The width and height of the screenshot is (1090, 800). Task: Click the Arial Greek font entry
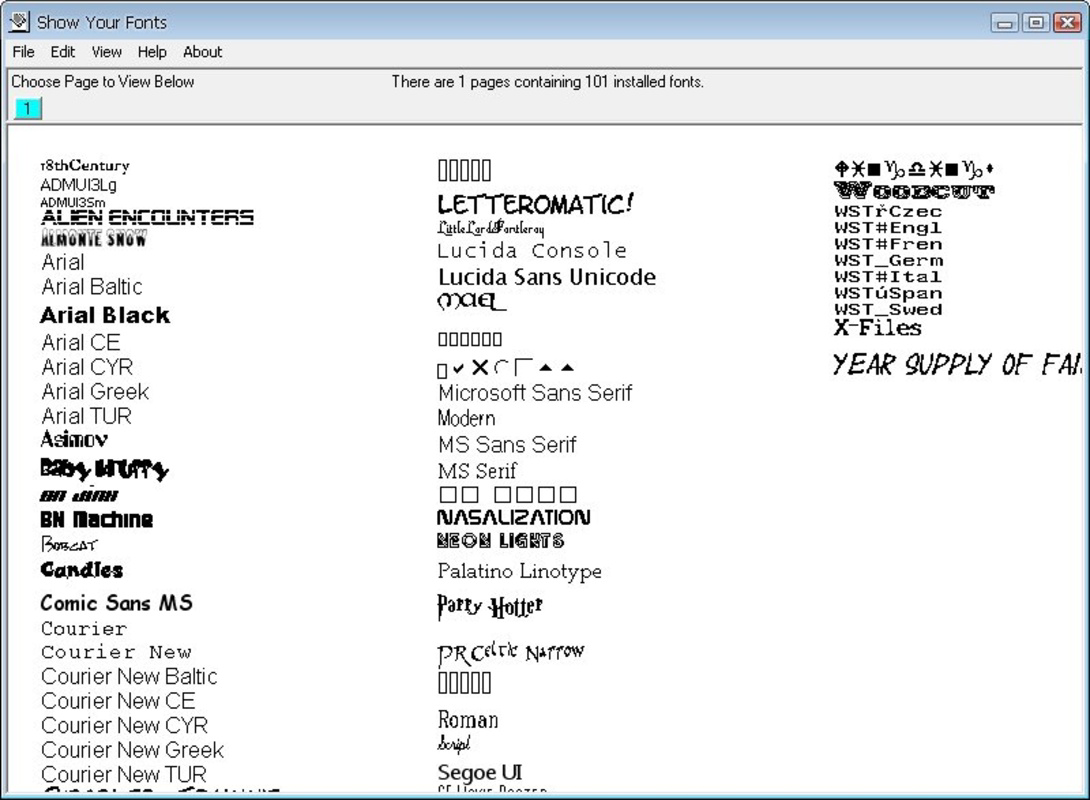pyautogui.click(x=95, y=391)
